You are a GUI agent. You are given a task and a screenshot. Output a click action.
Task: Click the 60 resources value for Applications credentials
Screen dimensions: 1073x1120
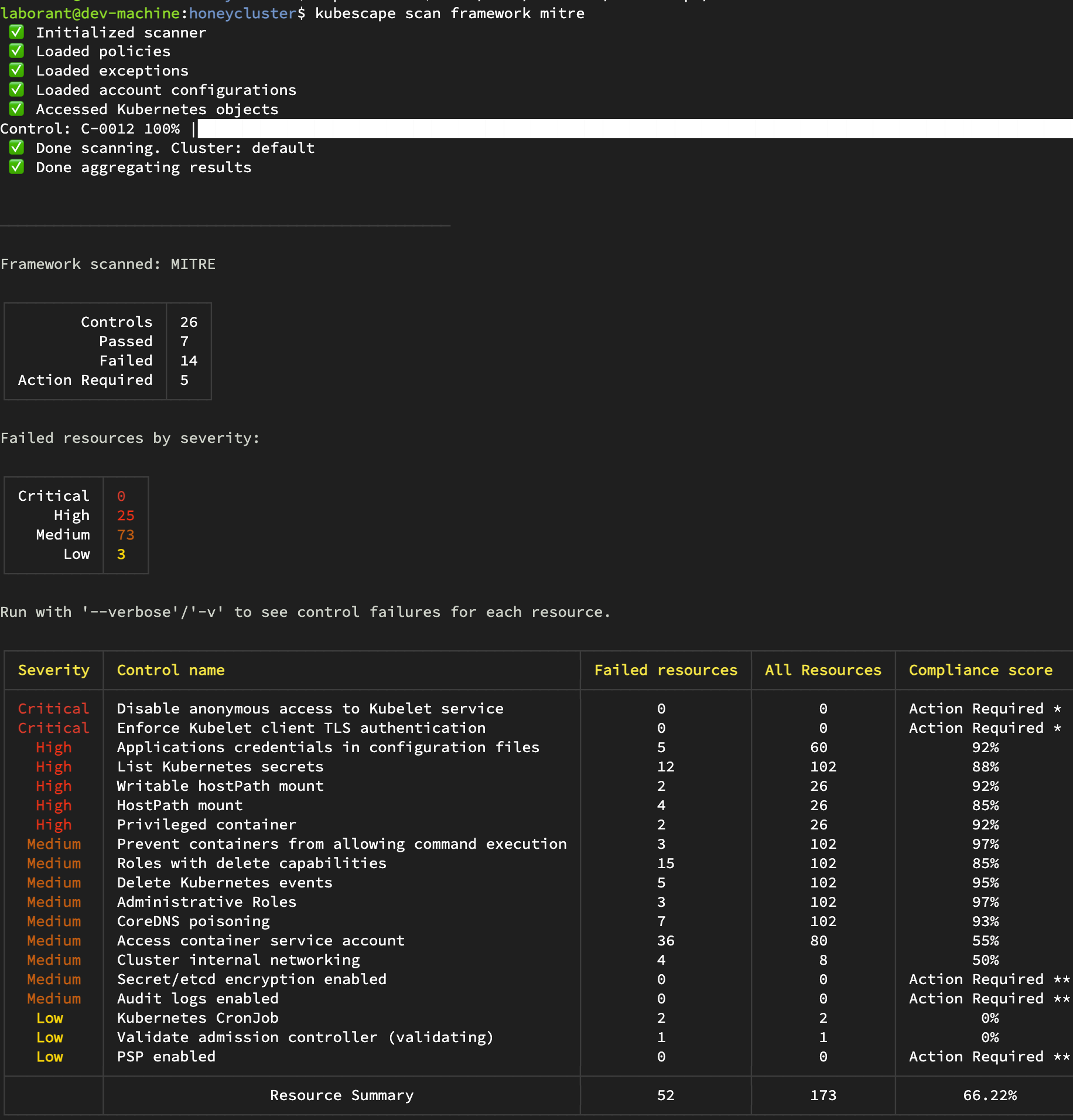(x=819, y=747)
